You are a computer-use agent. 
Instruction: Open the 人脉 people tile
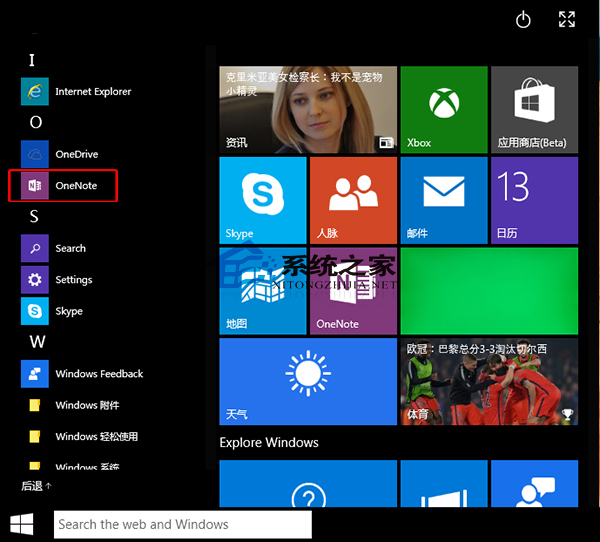tap(352, 201)
